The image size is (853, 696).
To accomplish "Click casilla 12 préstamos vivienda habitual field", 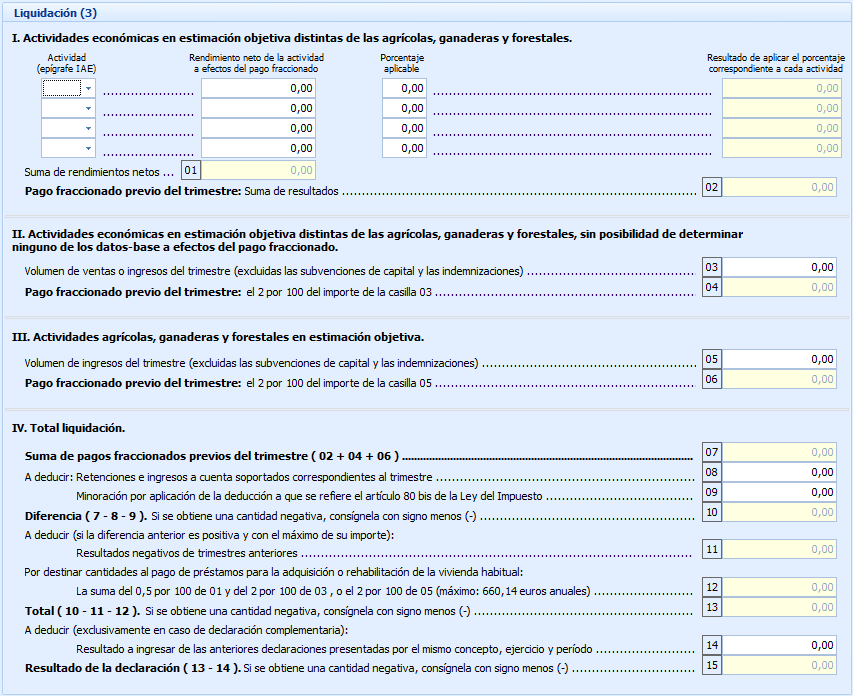I will (x=779, y=587).
